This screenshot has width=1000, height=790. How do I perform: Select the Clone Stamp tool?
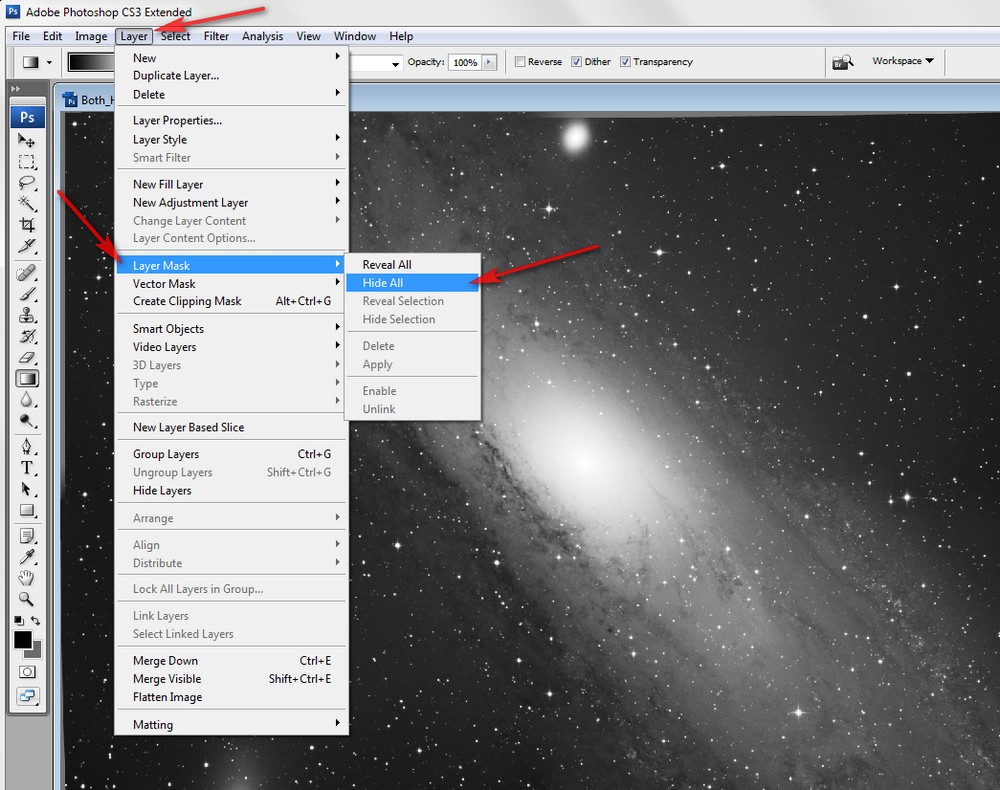(27, 315)
